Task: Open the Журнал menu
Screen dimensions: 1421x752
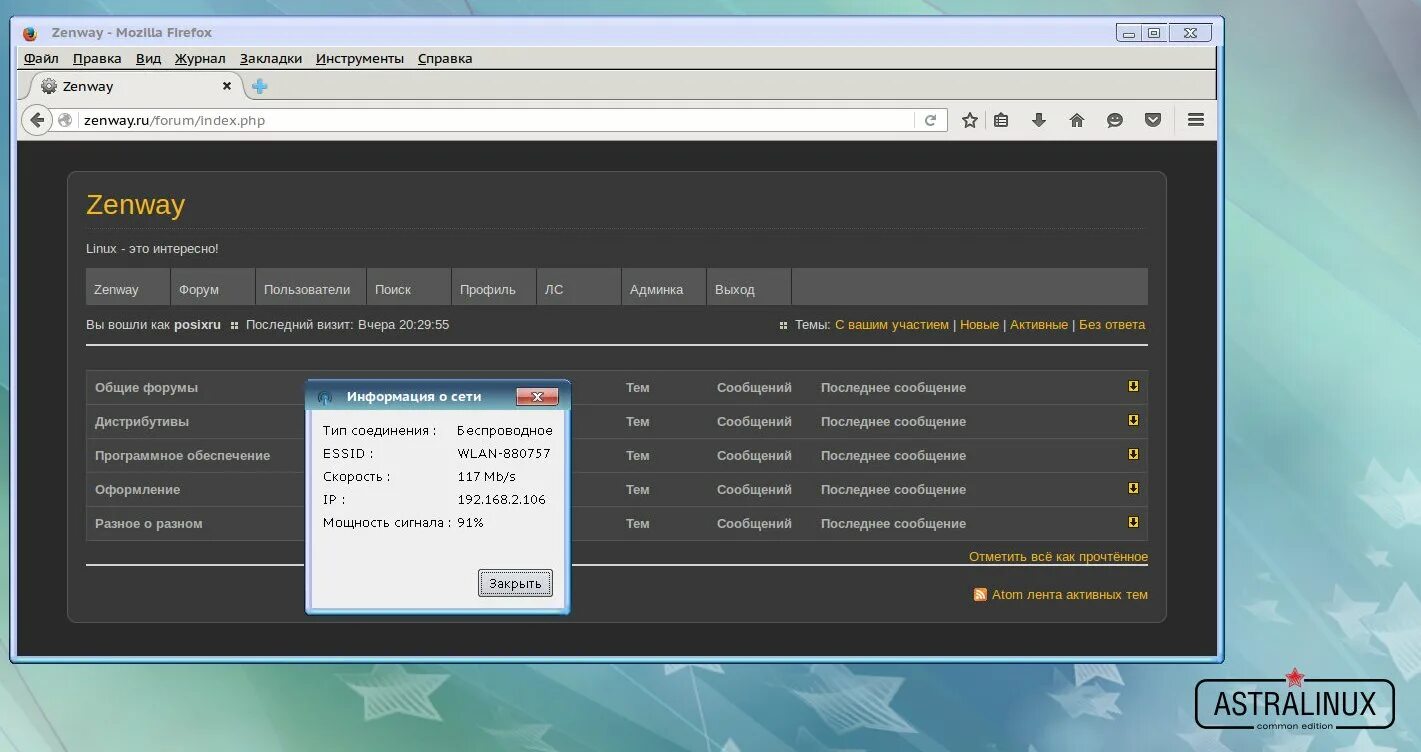Action: [x=200, y=58]
